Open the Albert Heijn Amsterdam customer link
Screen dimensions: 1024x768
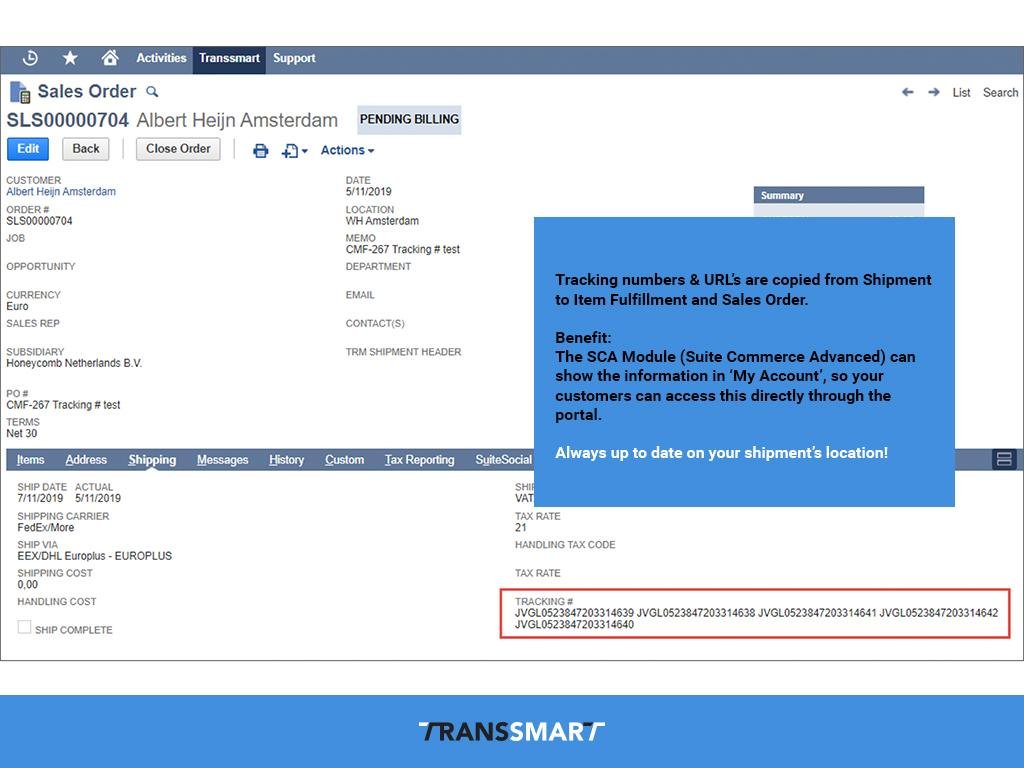61,191
